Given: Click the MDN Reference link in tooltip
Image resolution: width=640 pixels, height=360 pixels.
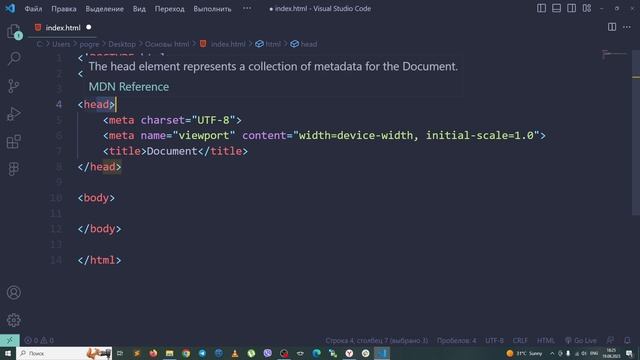Looking at the screenshot, I should coord(129,87).
